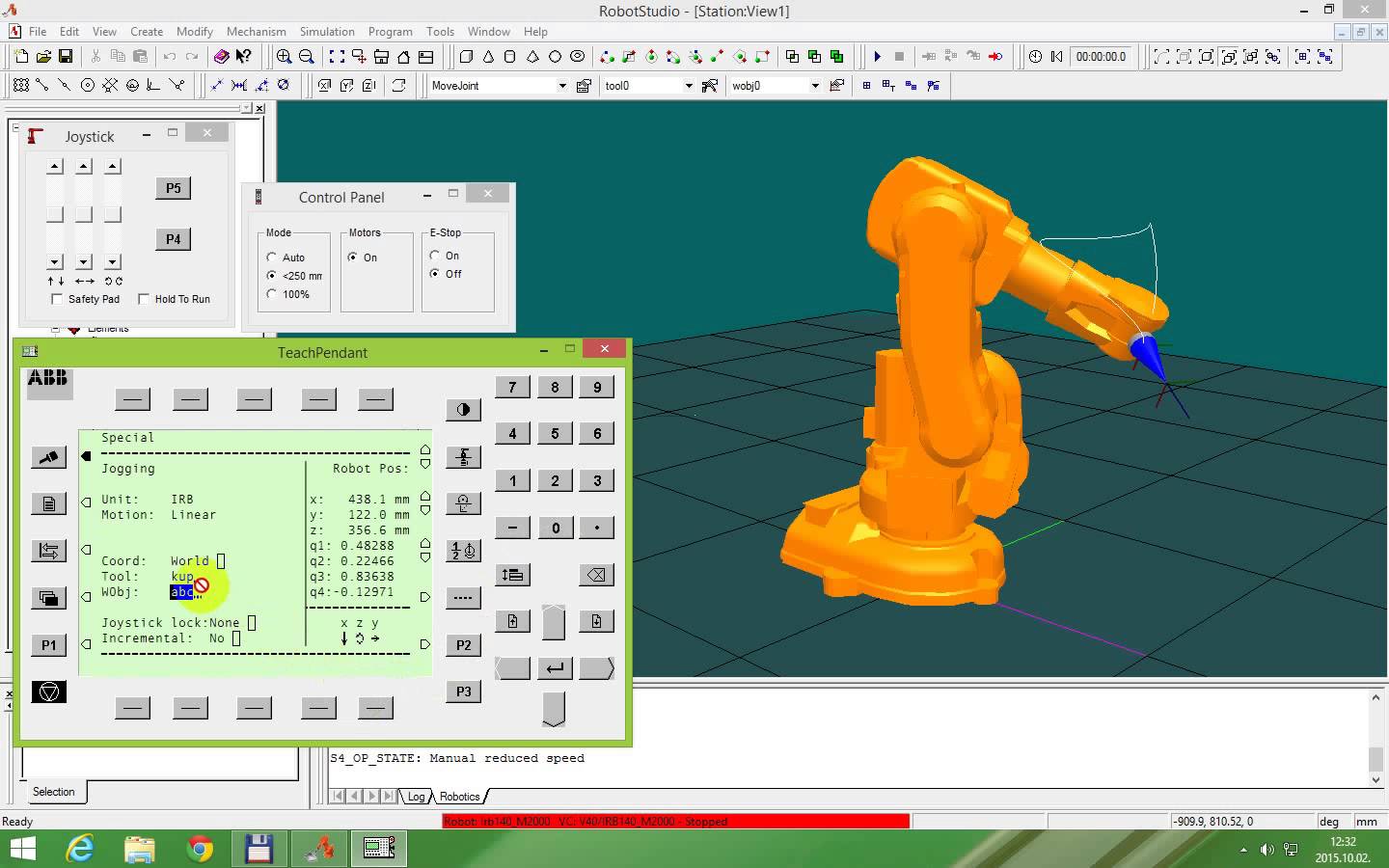Open workobject properties icon beside wobj0
Image resolution: width=1389 pixels, height=868 pixels.
point(837,86)
